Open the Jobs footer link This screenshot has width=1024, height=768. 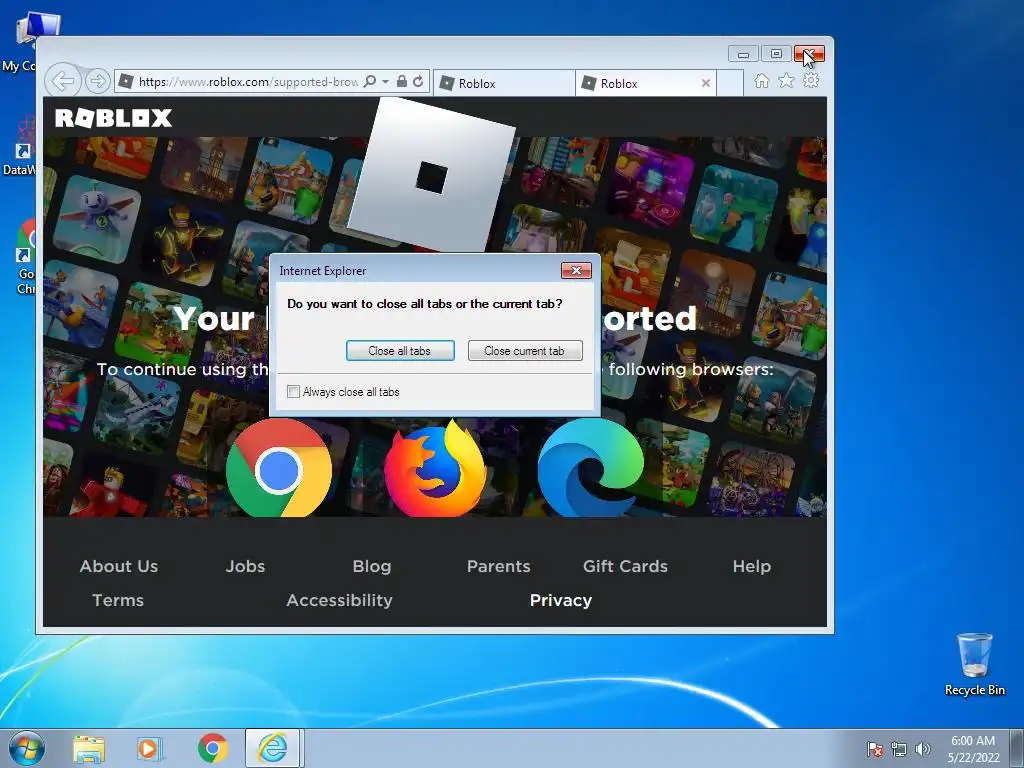[x=246, y=566]
